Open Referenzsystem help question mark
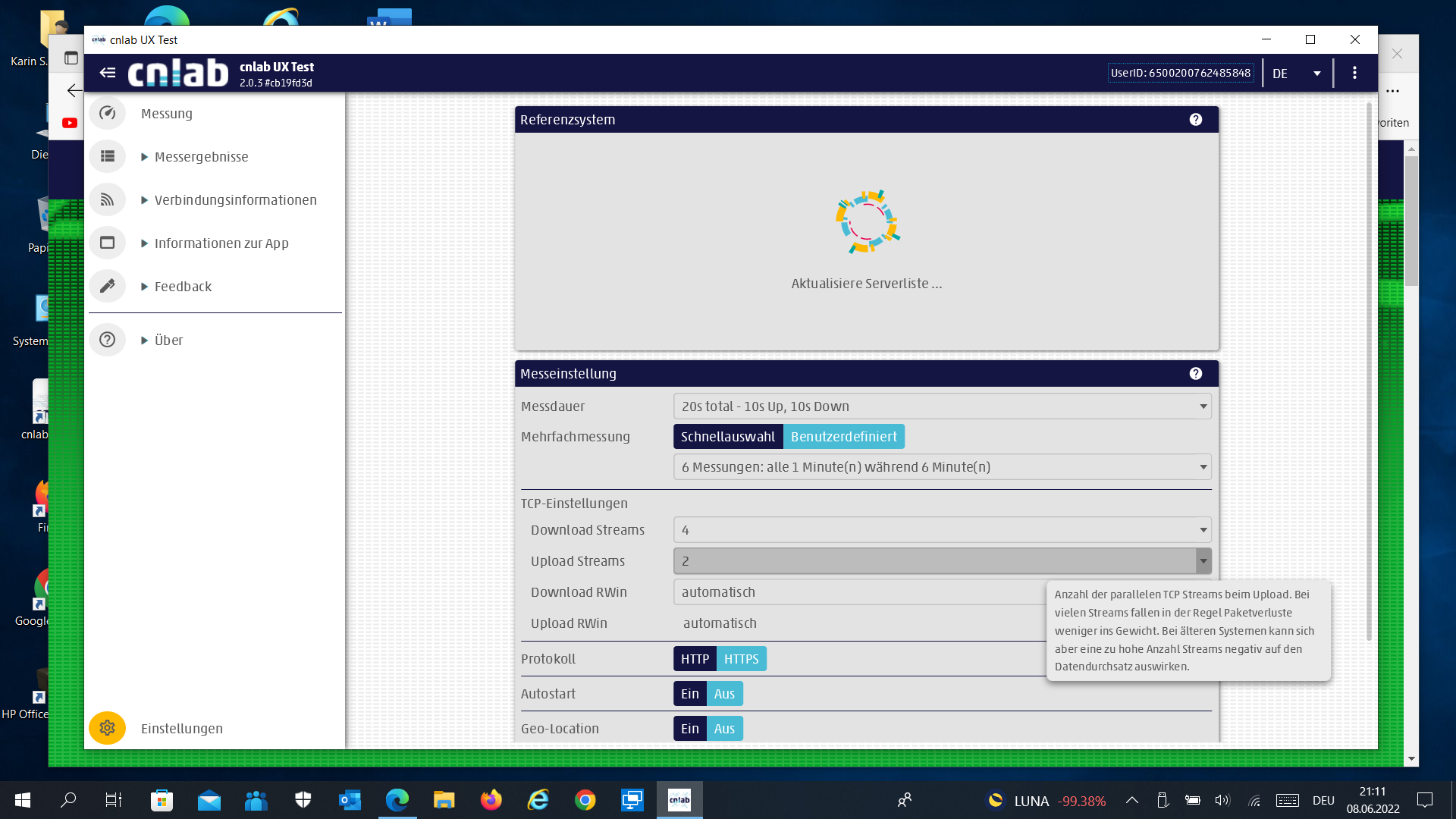This screenshot has width=1456, height=819. (x=1196, y=120)
